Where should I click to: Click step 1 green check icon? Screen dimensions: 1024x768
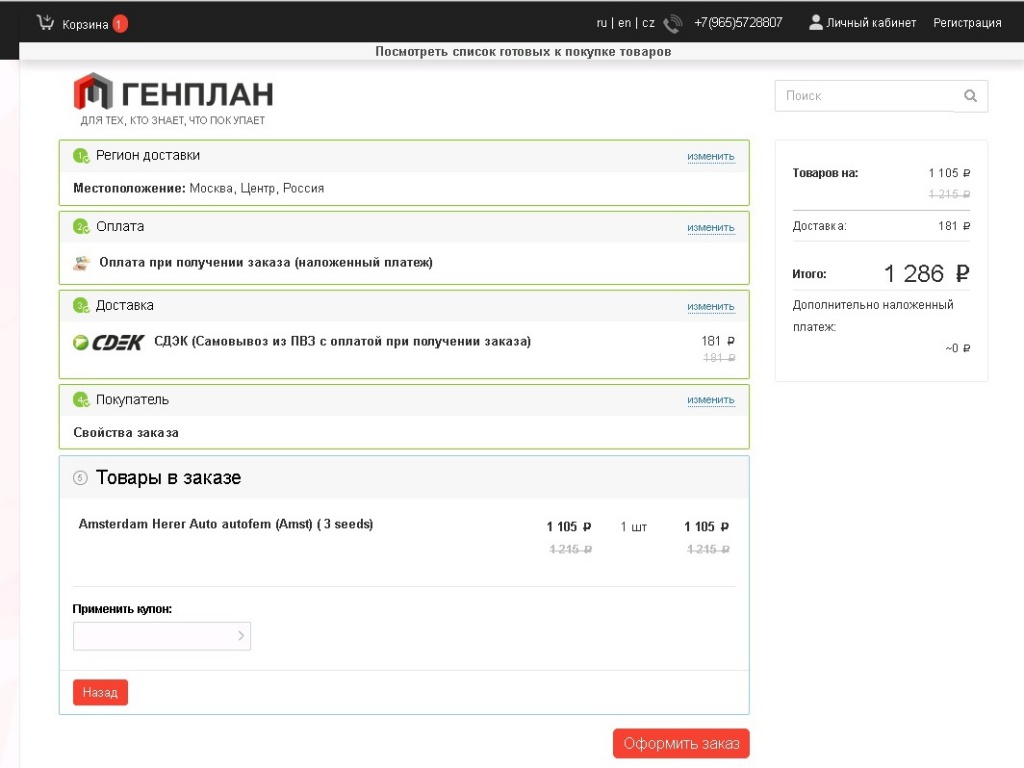click(81, 156)
